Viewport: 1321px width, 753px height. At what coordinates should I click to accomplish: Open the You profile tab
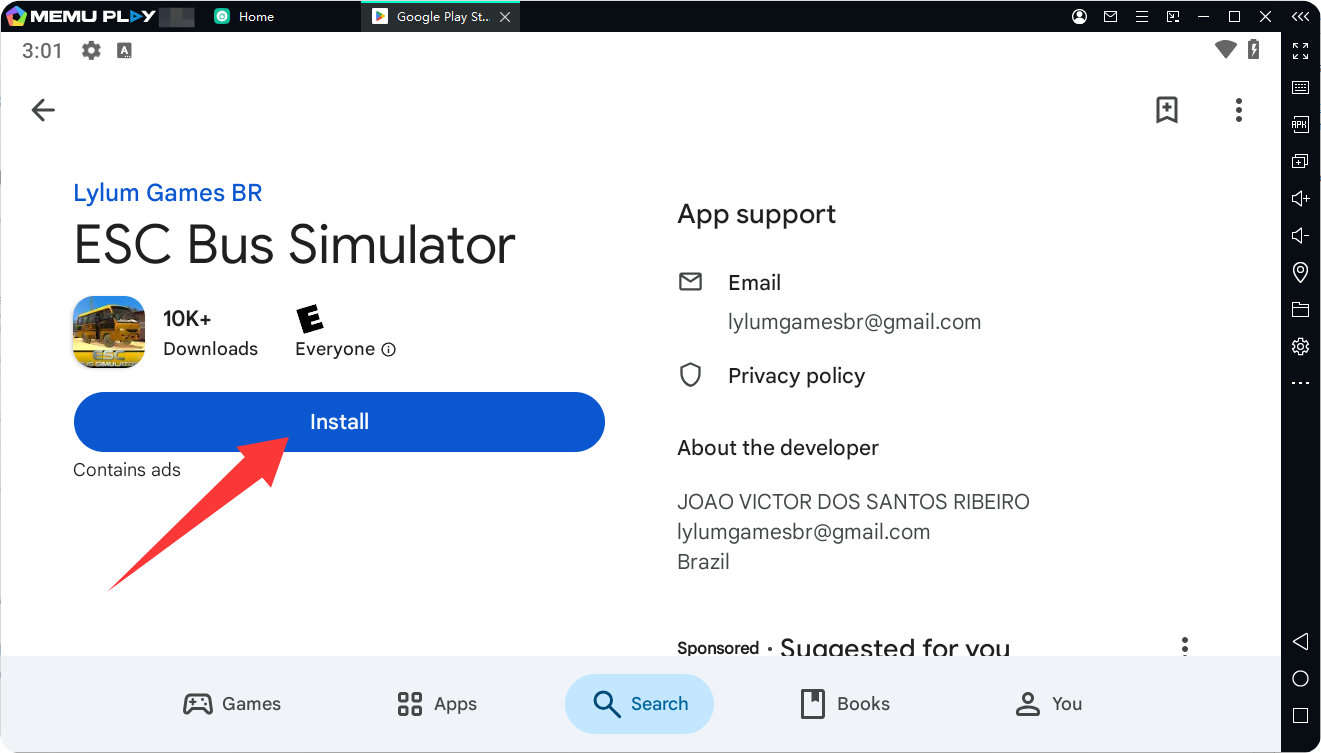tap(1048, 704)
